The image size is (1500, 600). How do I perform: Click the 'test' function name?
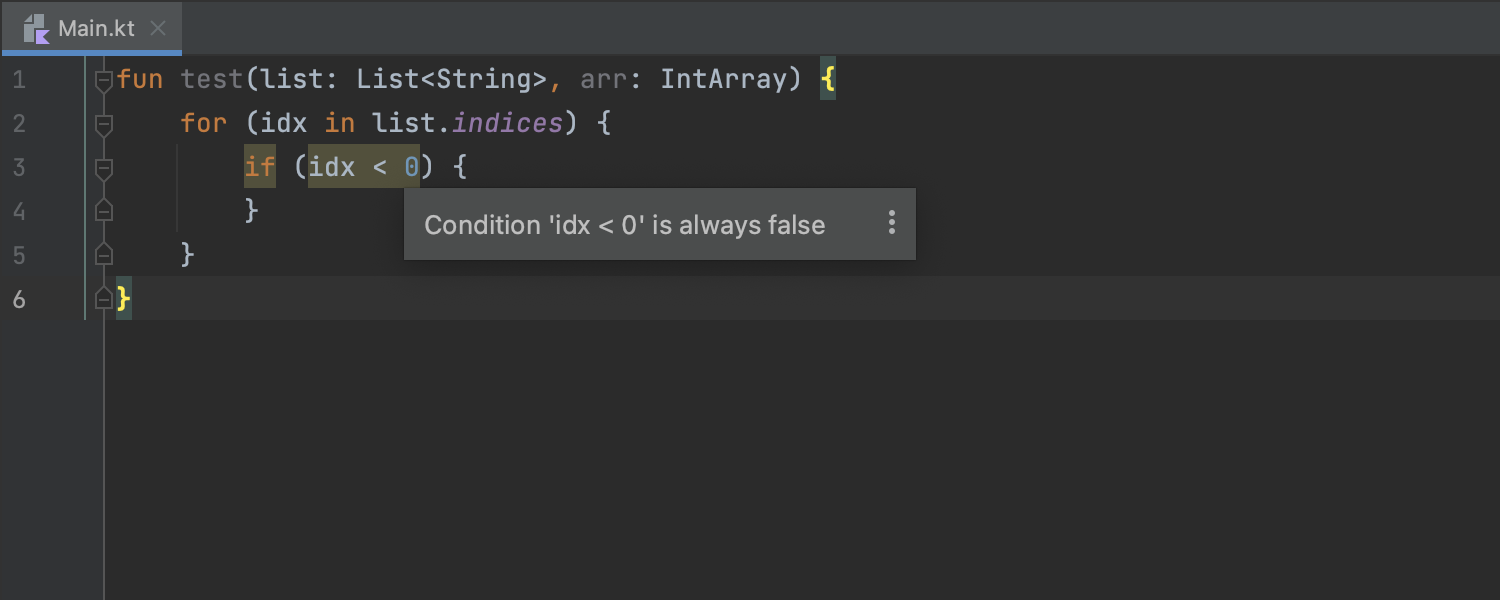click(212, 79)
